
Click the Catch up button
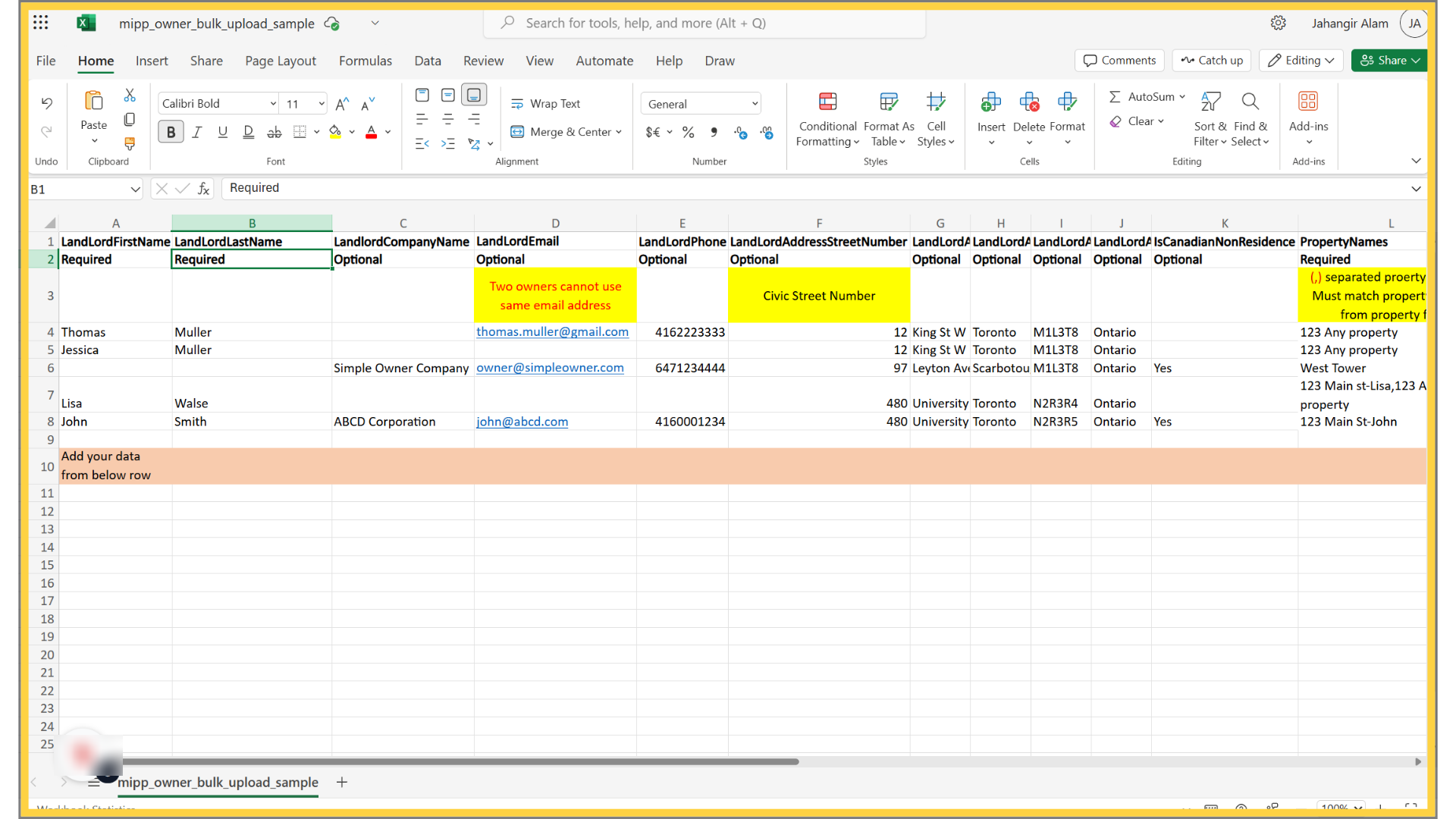click(1212, 61)
